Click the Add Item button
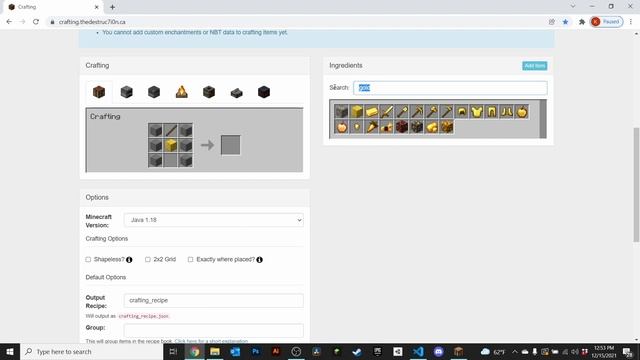 coord(534,66)
